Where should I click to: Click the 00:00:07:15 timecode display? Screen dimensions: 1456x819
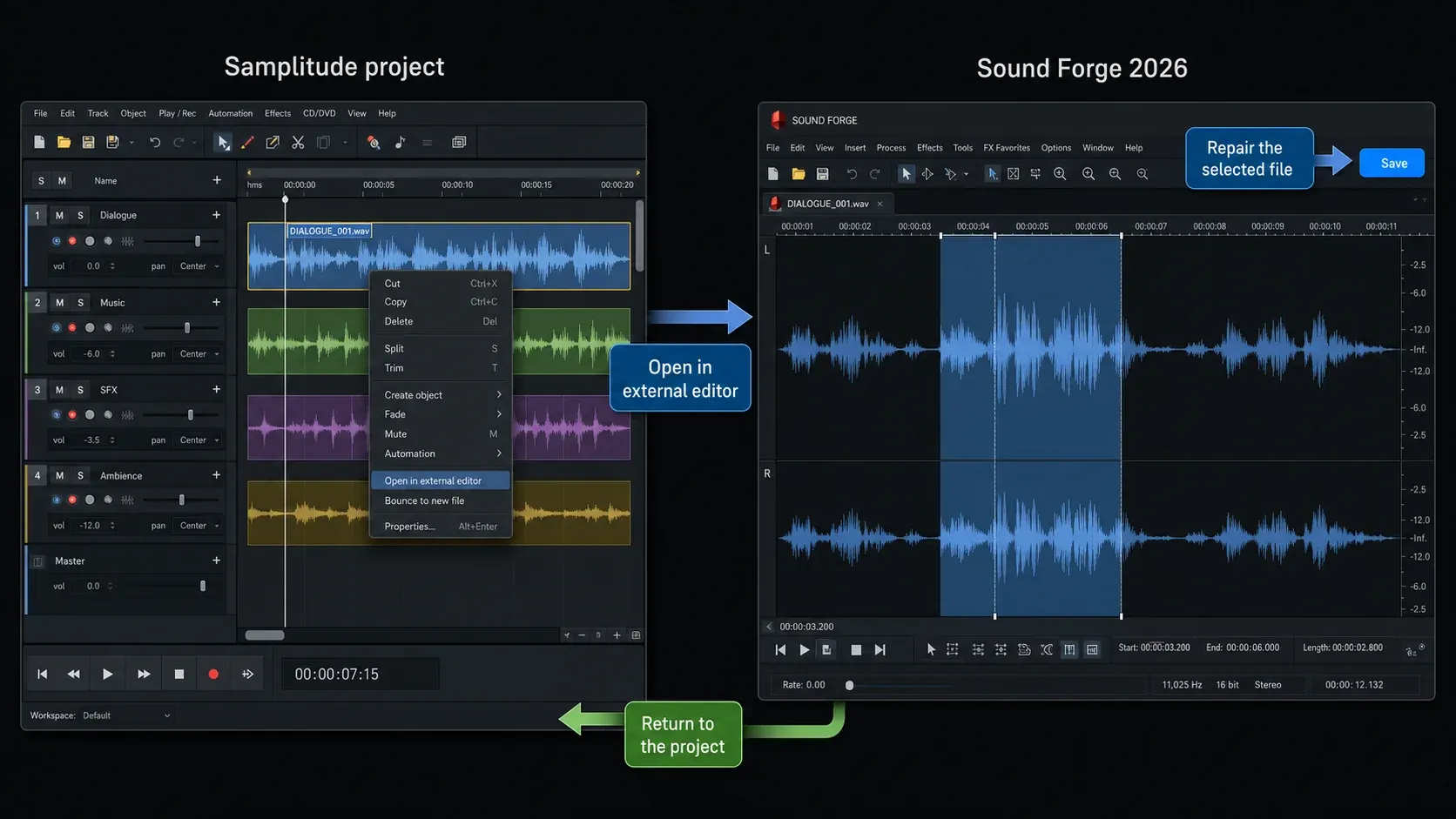[360, 675]
